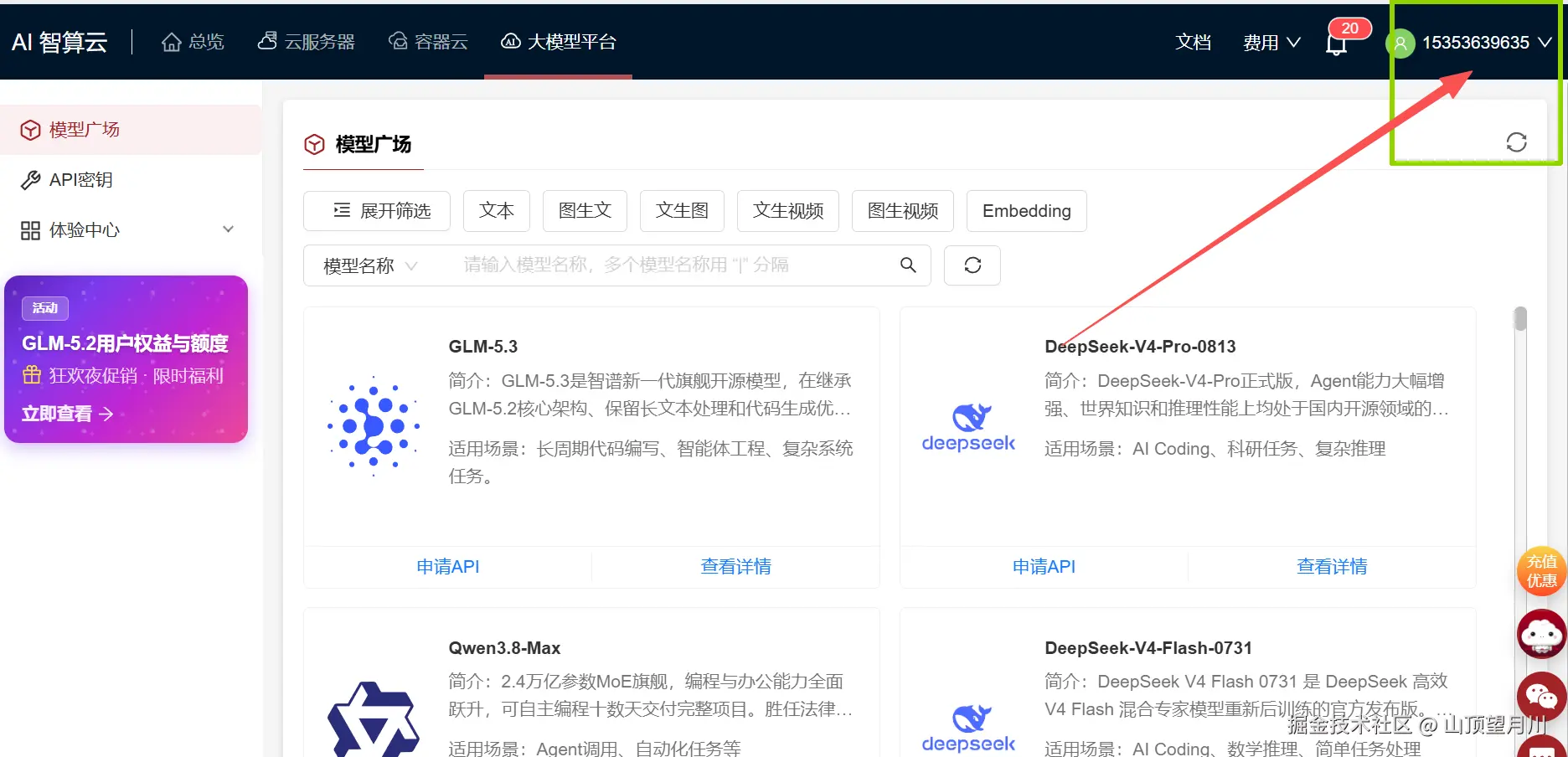Click 申请API for DeepSeek-V4-Pro-0813

point(1044,567)
